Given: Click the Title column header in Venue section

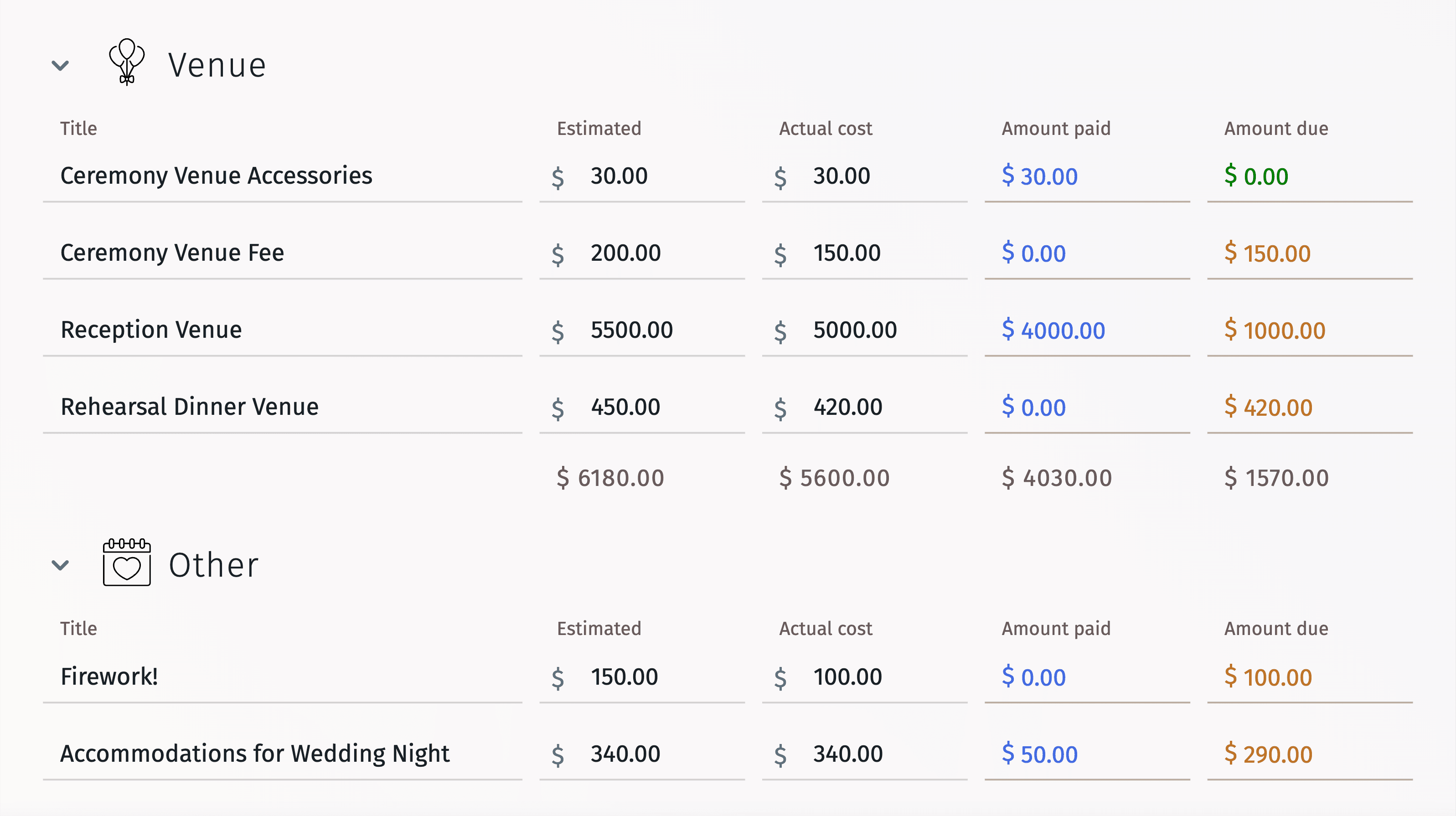Looking at the screenshot, I should [77, 127].
